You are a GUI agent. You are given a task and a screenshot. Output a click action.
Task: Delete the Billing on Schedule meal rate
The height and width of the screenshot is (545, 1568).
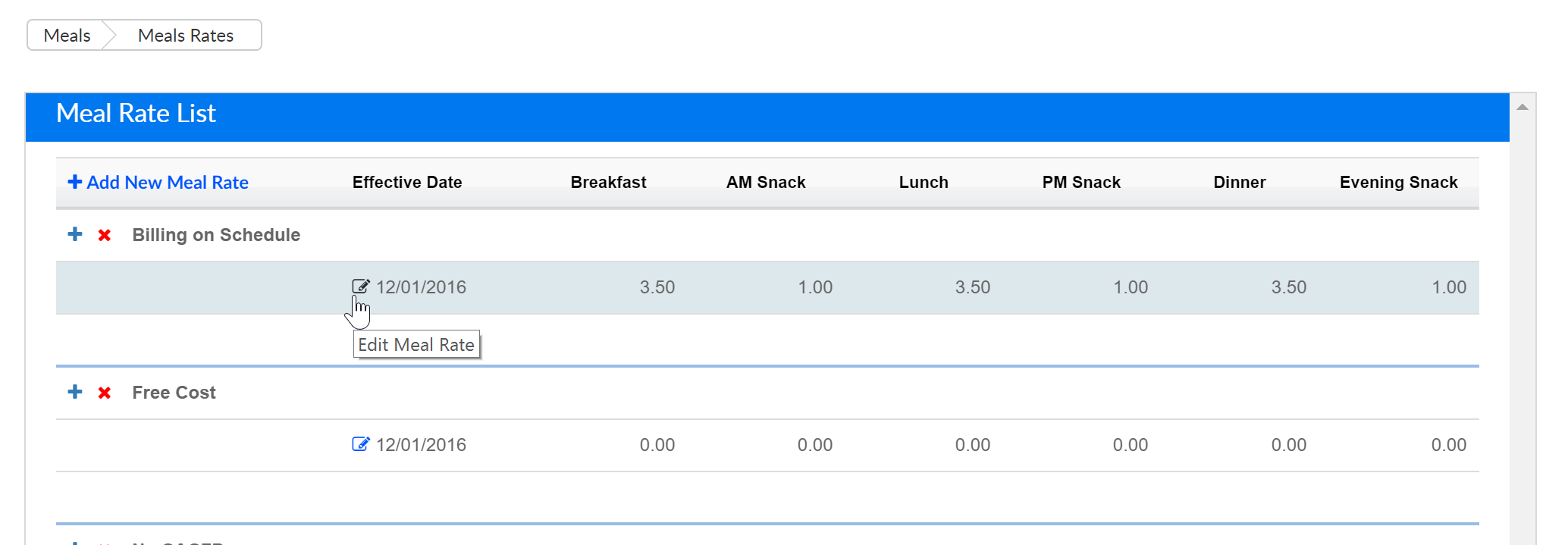point(105,235)
